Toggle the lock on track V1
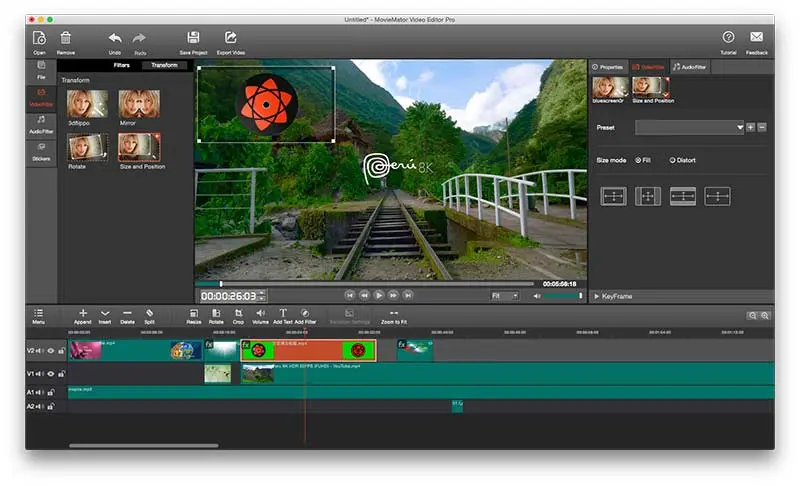Viewport: 800px width, 486px height. coord(61,374)
